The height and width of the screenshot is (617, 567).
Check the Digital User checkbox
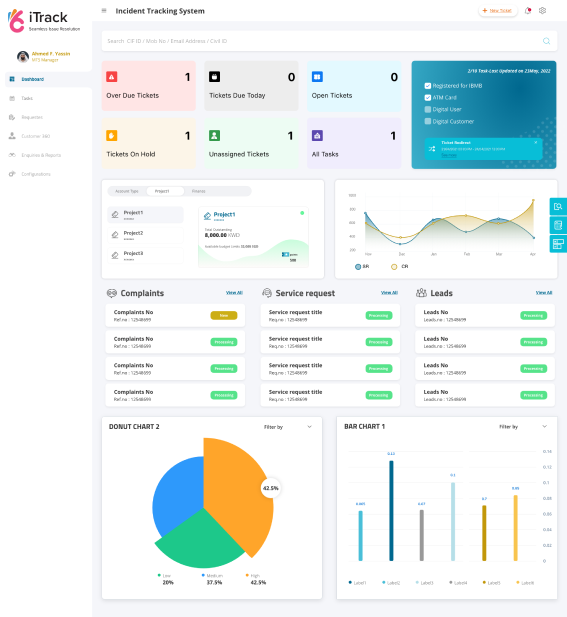tap(428, 109)
